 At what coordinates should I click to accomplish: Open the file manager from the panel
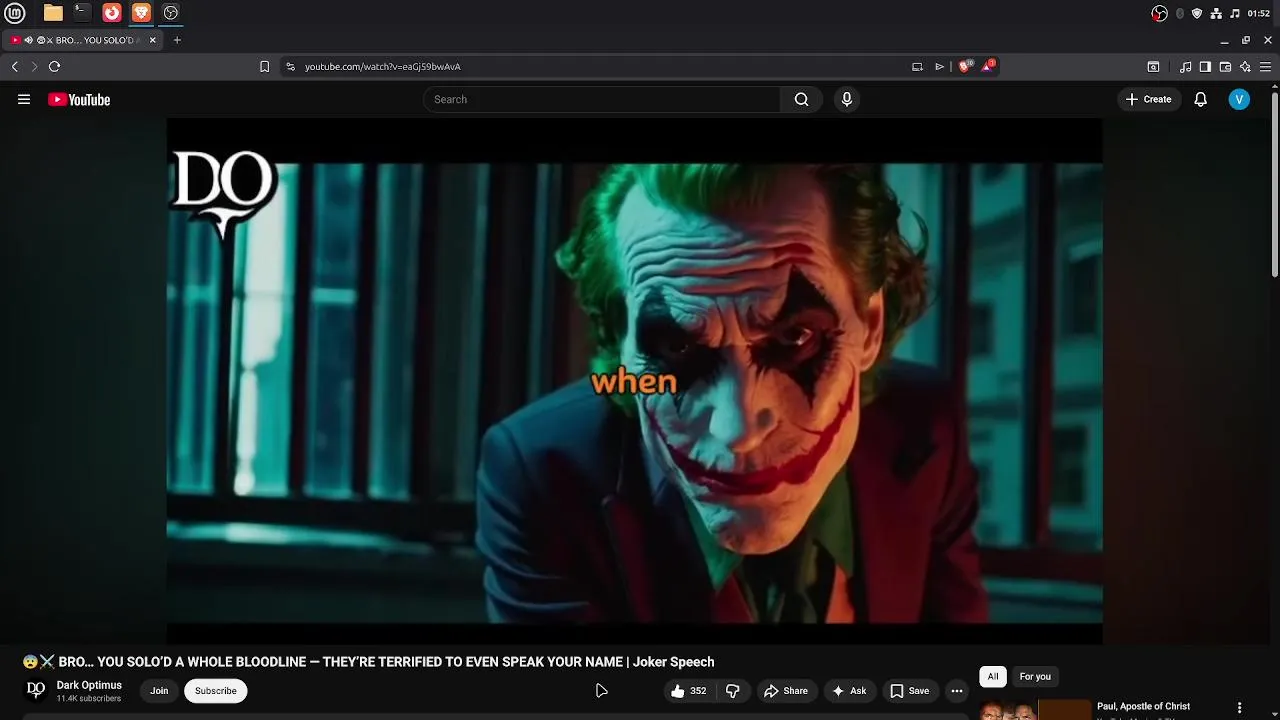[x=53, y=13]
